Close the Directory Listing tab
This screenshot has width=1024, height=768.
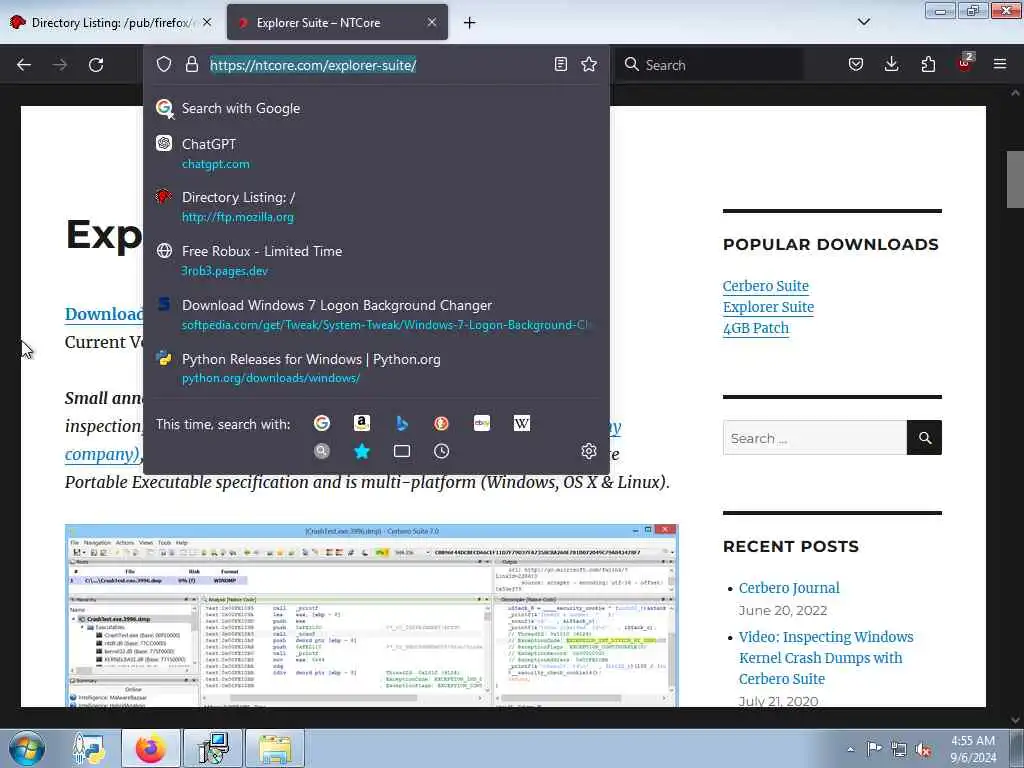pyautogui.click(x=207, y=22)
